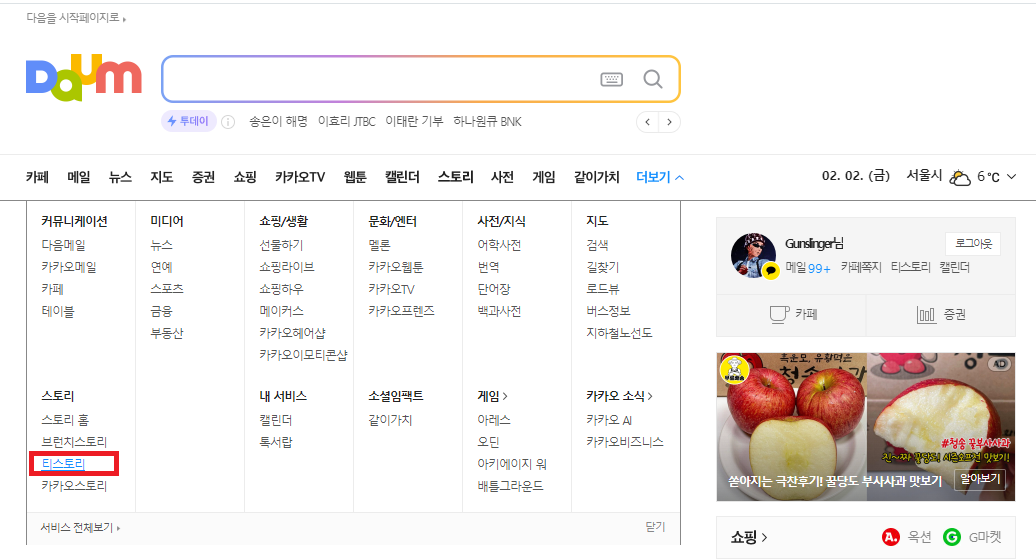Click the info icon beside 투데이

pyautogui.click(x=228, y=122)
